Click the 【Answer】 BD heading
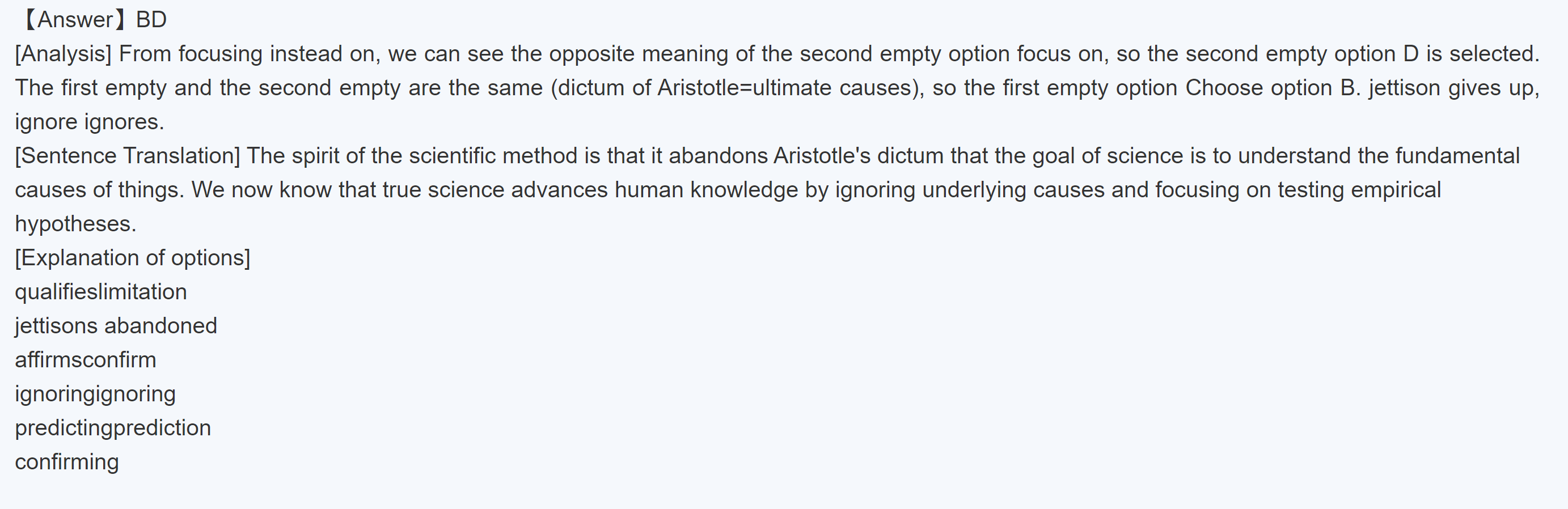 pos(92,20)
